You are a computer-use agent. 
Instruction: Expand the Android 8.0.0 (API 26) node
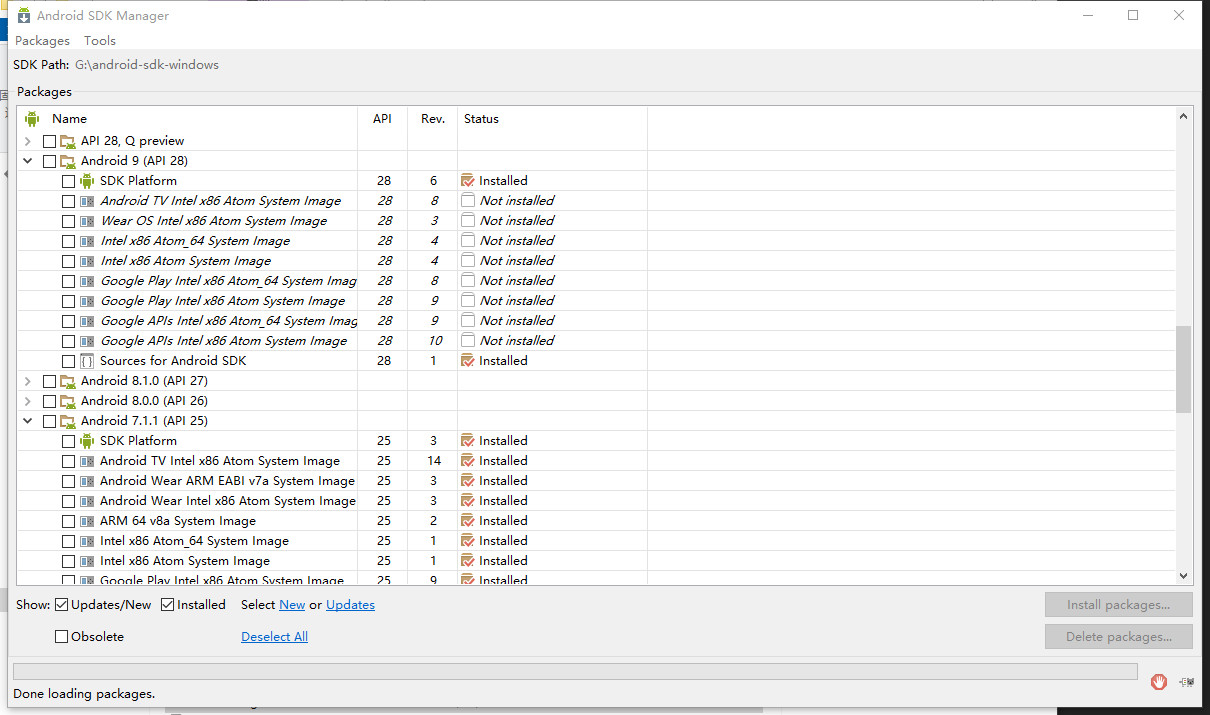pos(28,401)
